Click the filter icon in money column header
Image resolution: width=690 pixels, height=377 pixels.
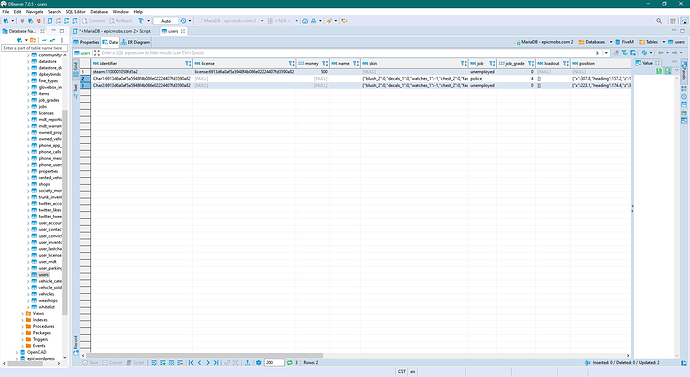[x=325, y=63]
